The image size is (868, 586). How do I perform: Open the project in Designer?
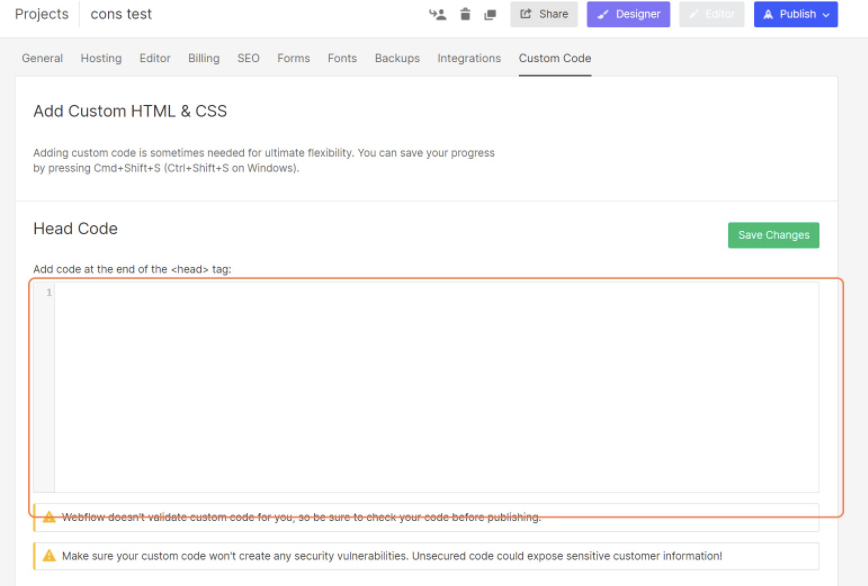tap(628, 14)
